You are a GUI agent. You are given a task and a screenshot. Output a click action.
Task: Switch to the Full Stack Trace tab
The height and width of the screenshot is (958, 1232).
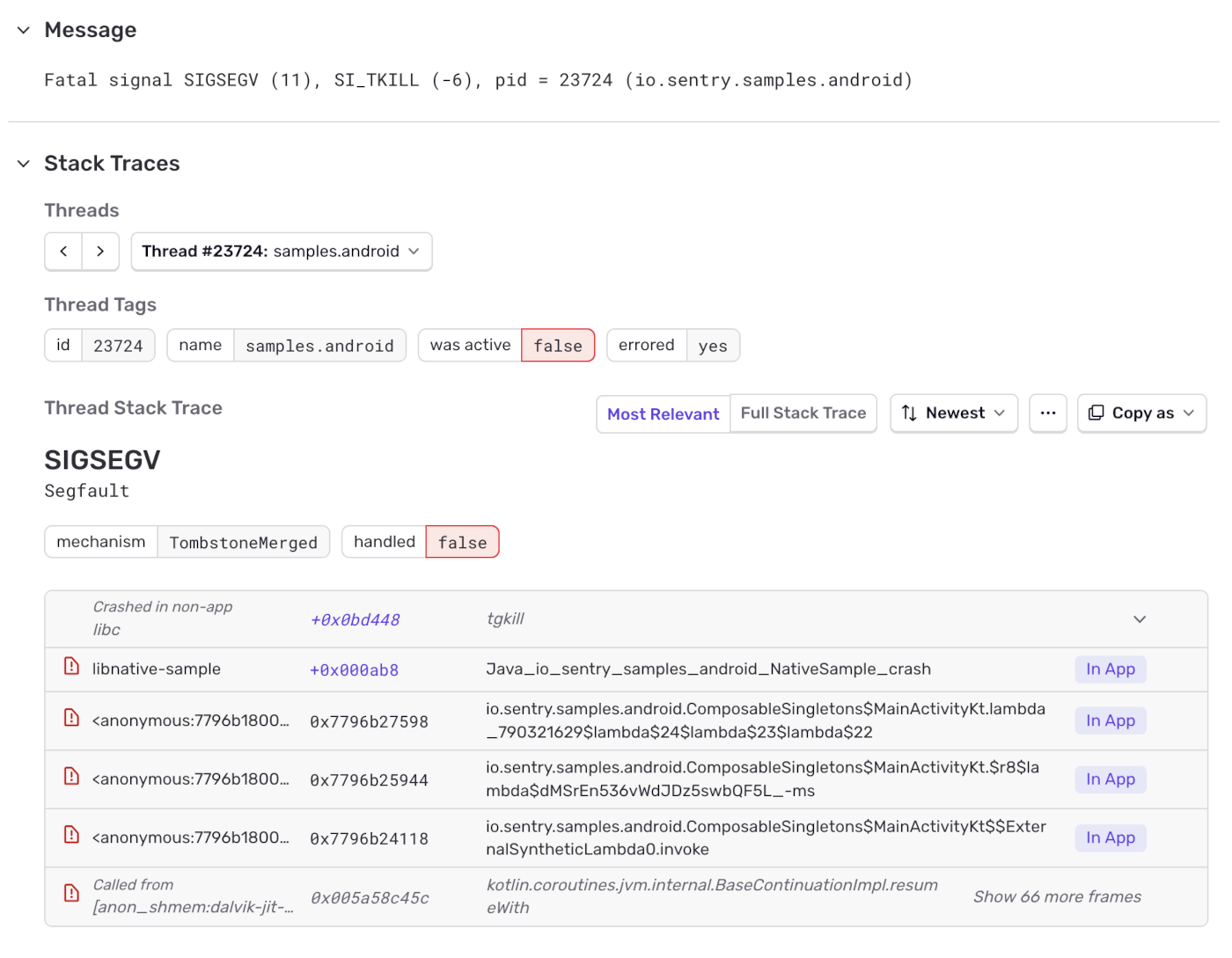point(803,413)
